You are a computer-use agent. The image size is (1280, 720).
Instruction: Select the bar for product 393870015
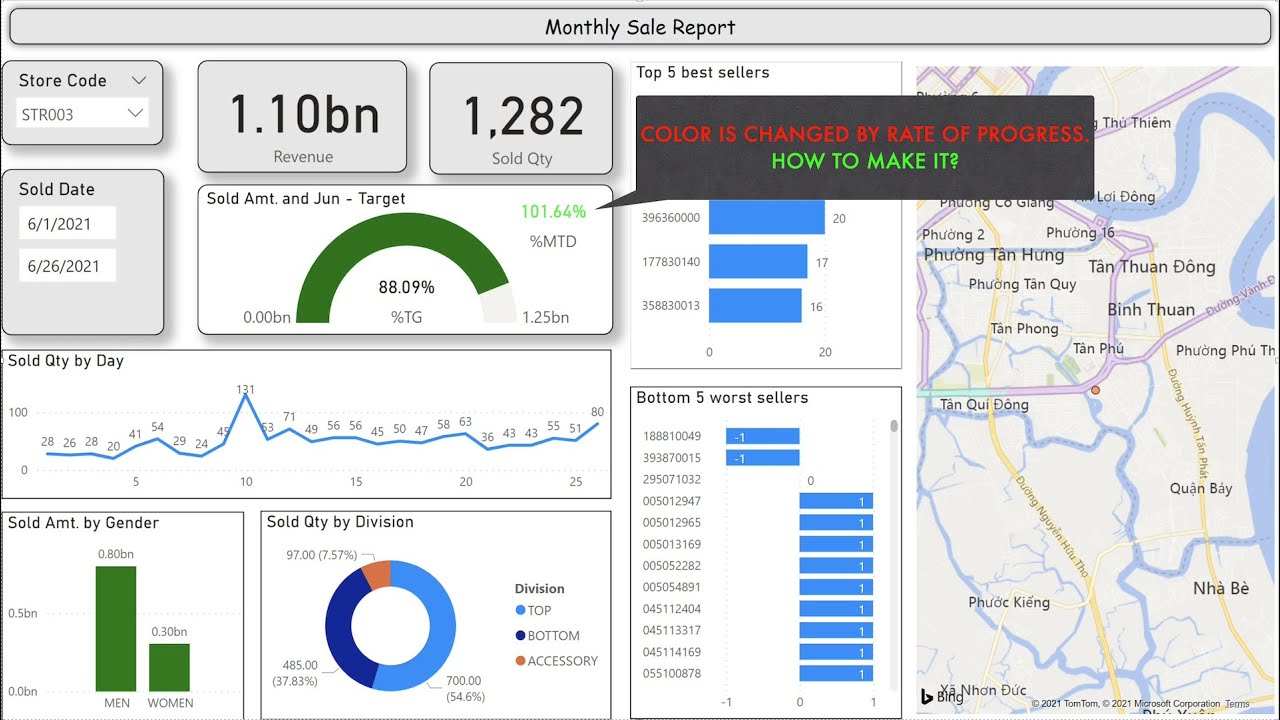point(763,458)
